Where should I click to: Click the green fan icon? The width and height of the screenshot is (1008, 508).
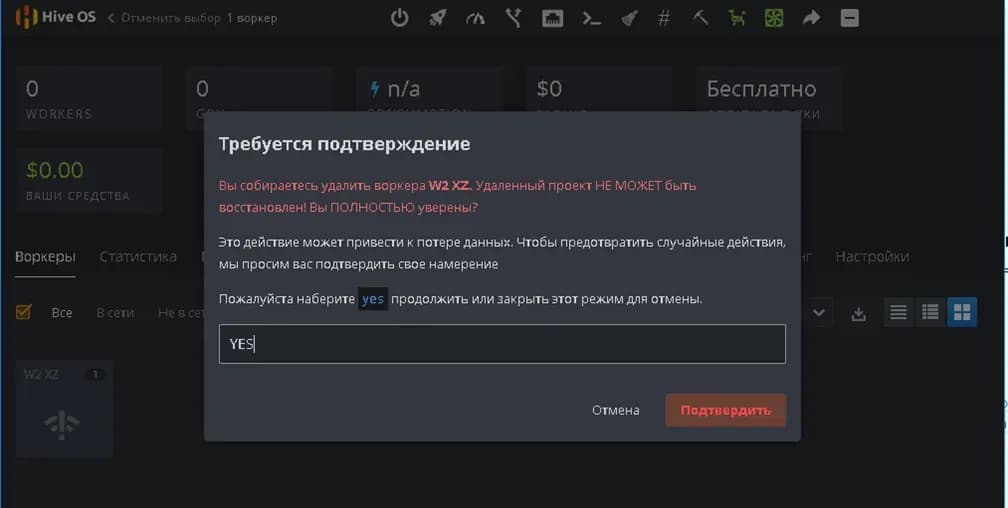pos(774,18)
